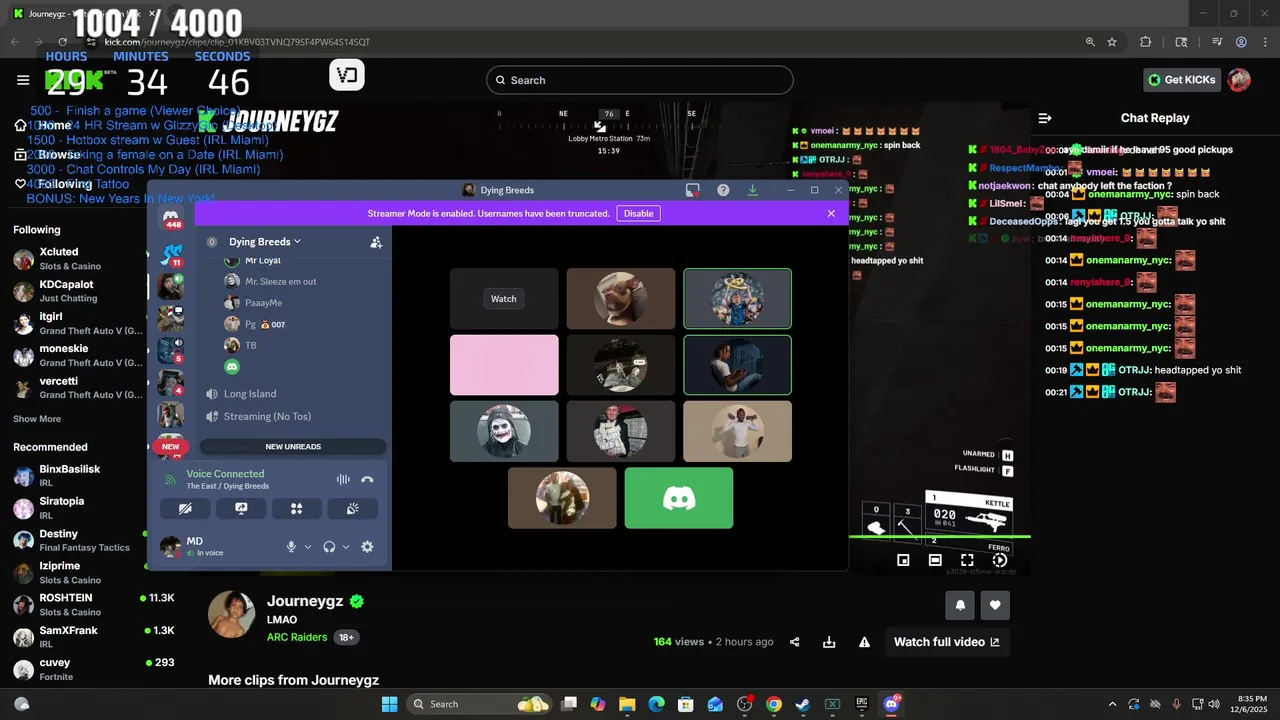Select the joker mask participant tile
1280x720 pixels.
504,431
